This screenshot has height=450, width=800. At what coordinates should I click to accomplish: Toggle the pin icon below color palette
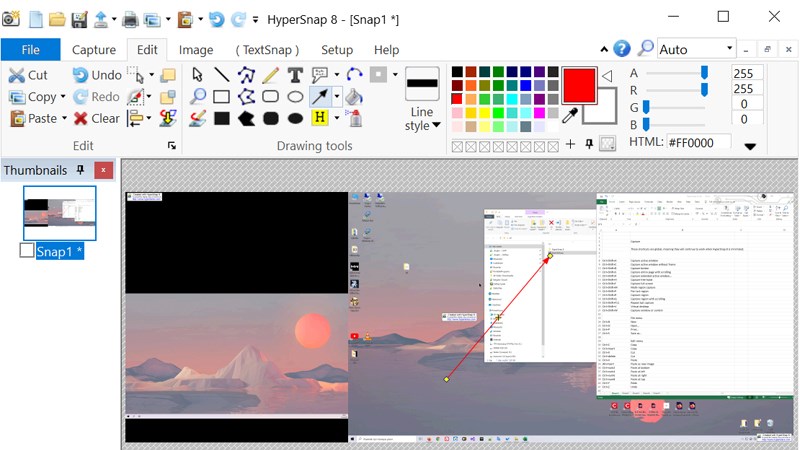click(589, 145)
